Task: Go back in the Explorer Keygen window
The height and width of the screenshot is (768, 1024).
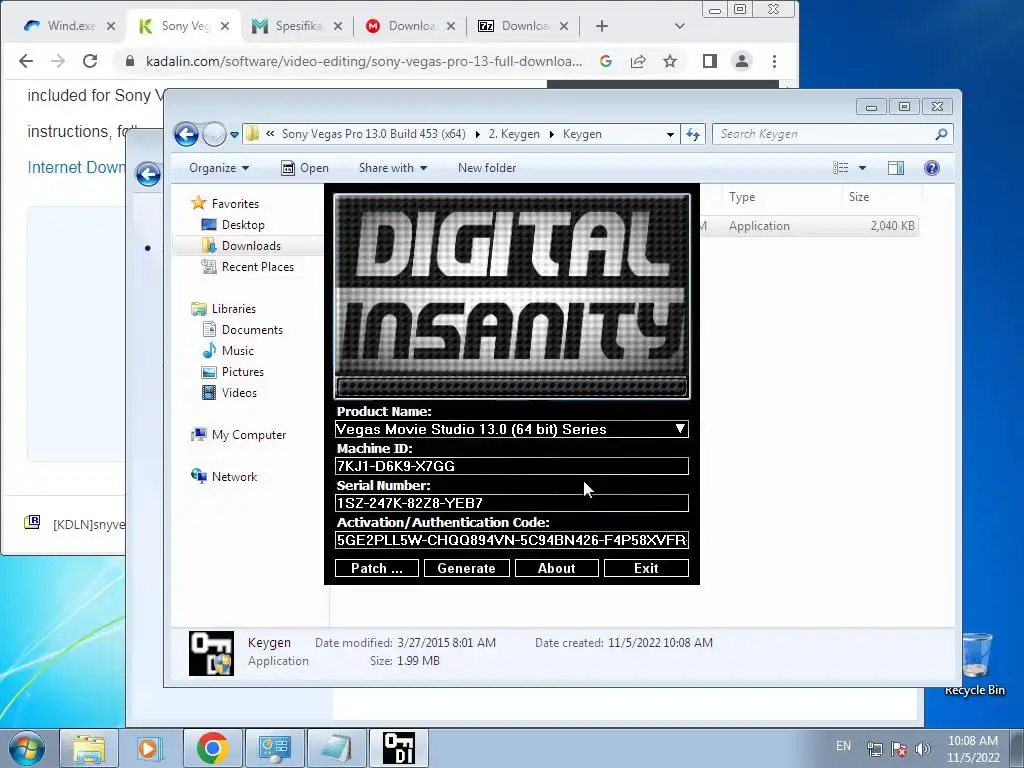Action: tap(186, 135)
